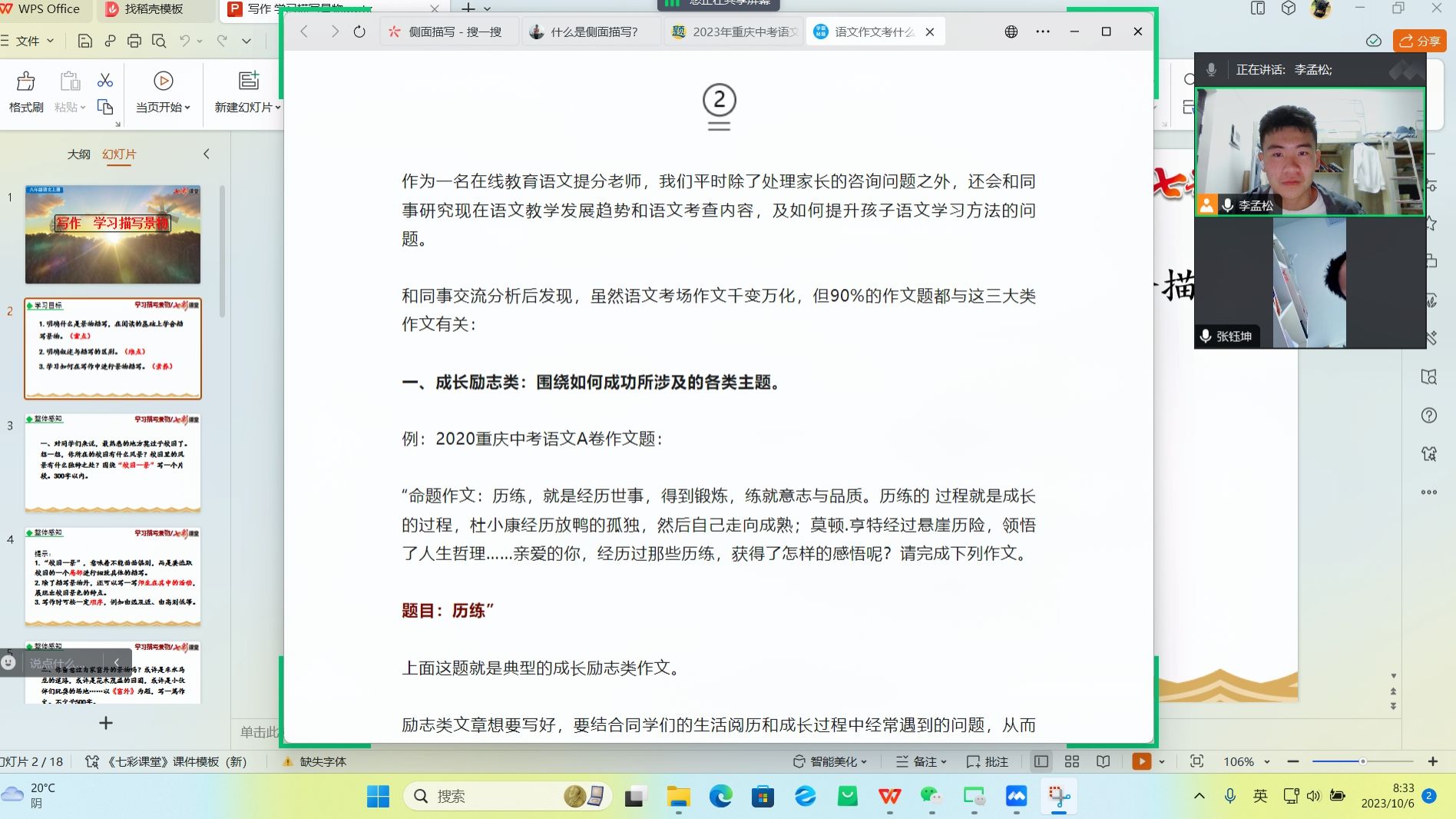The image size is (1456, 819).
Task: Click the browser back arrow
Action: [x=304, y=31]
